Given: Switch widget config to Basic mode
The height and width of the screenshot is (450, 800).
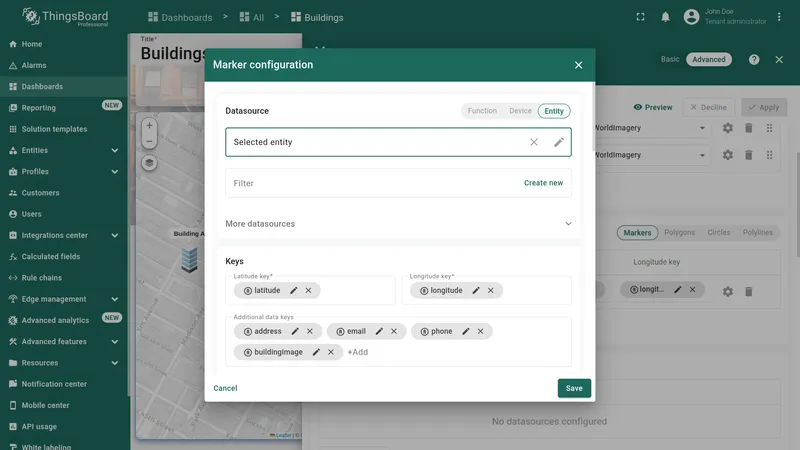Looking at the screenshot, I should point(670,59).
